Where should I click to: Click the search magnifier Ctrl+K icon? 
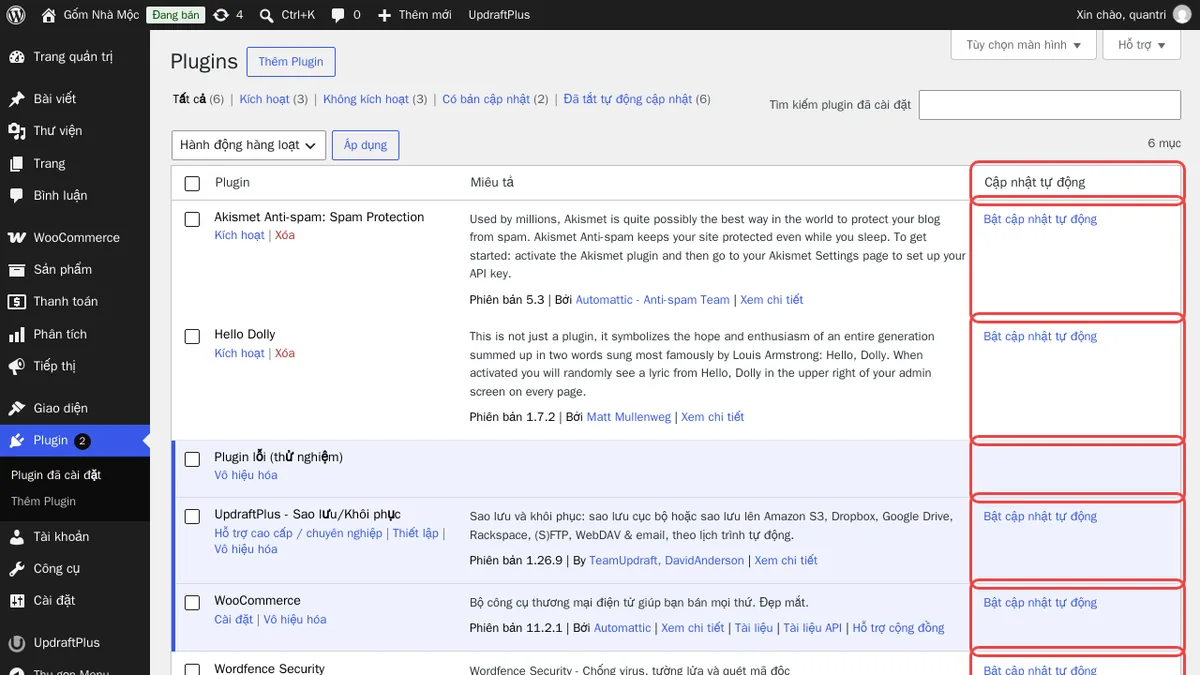tap(266, 15)
